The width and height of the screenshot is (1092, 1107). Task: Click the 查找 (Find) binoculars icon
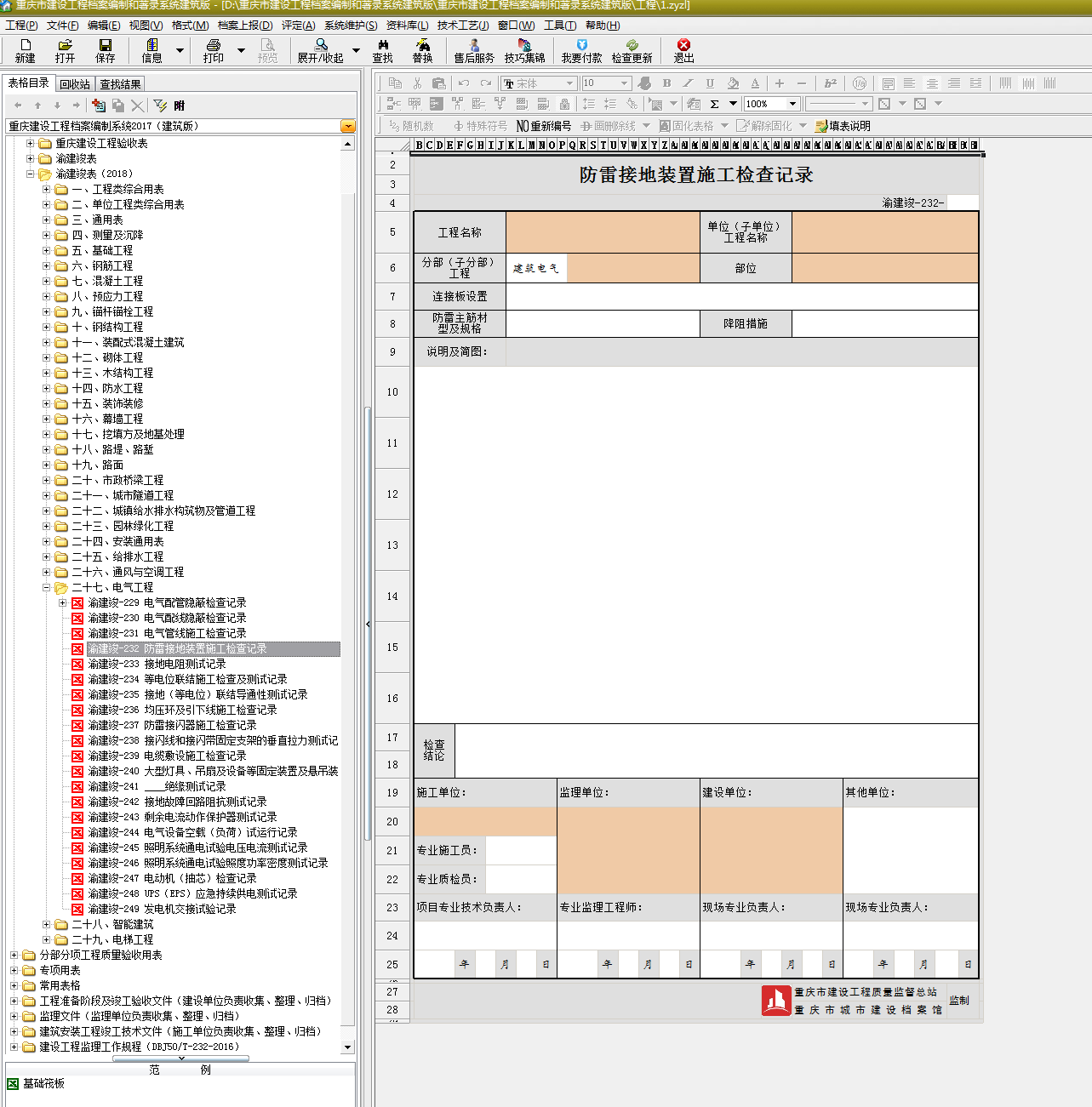click(383, 51)
